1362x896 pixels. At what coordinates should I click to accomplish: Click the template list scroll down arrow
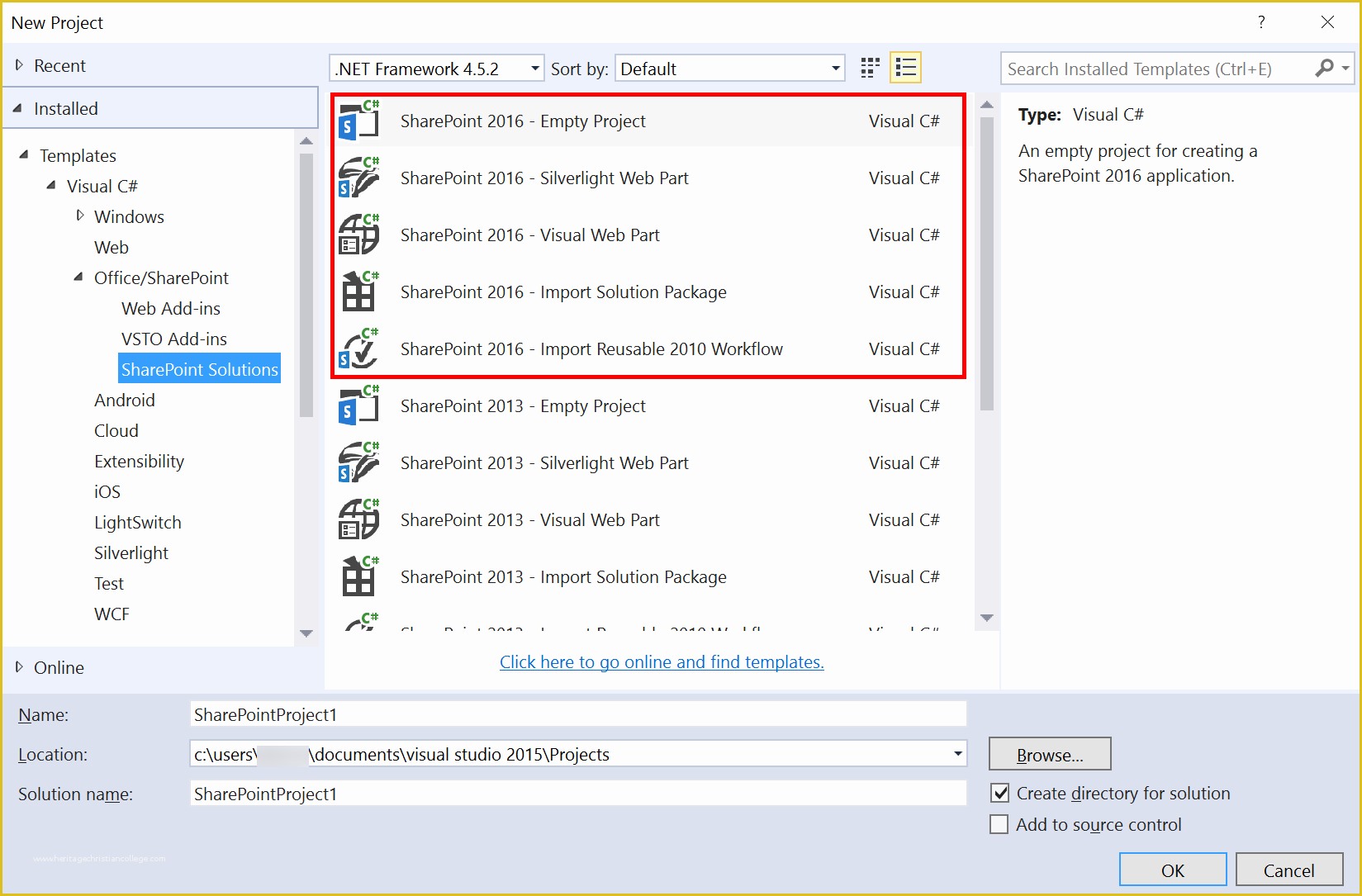click(987, 618)
